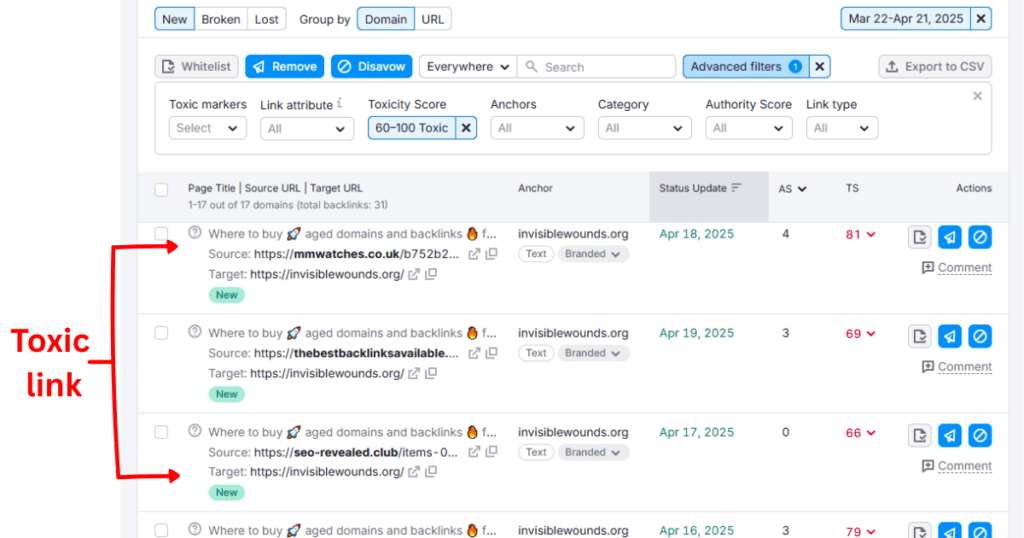The image size is (1024, 538).
Task: Open seo-revealed.club source in new tab
Action: tap(474, 452)
